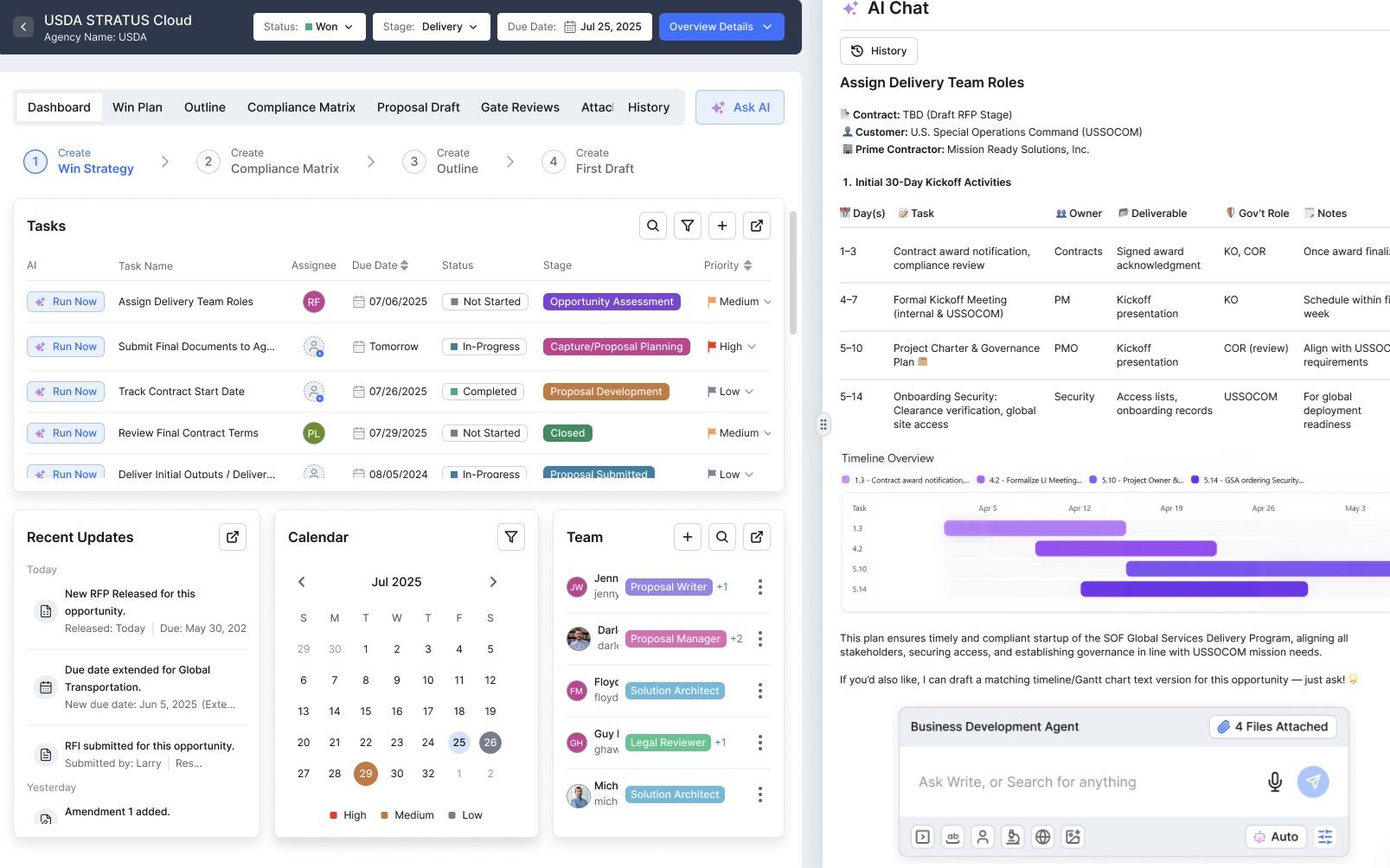1390x868 pixels.
Task: Expand the Overview Details dropdown
Action: coord(721,27)
